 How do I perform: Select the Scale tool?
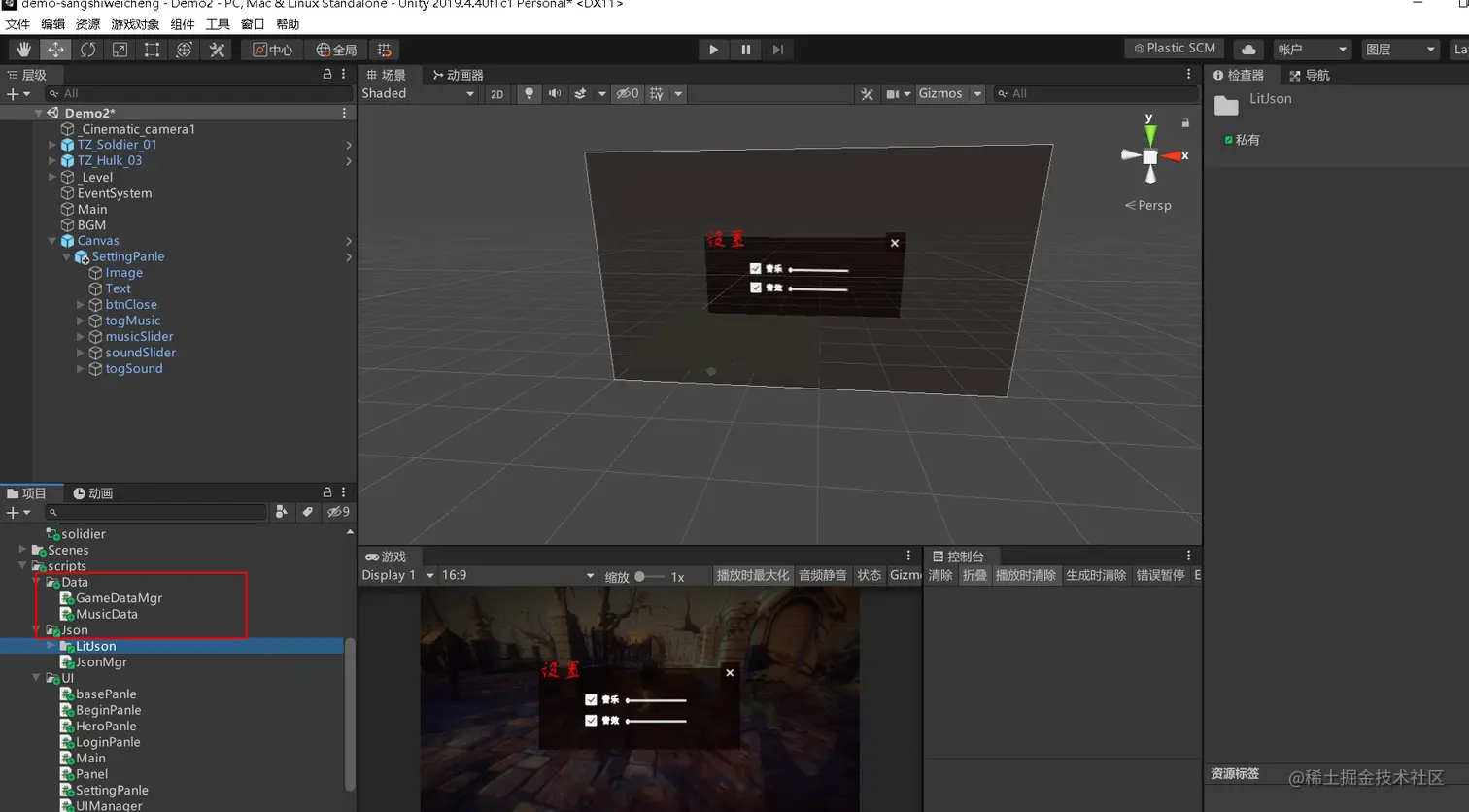[x=120, y=50]
